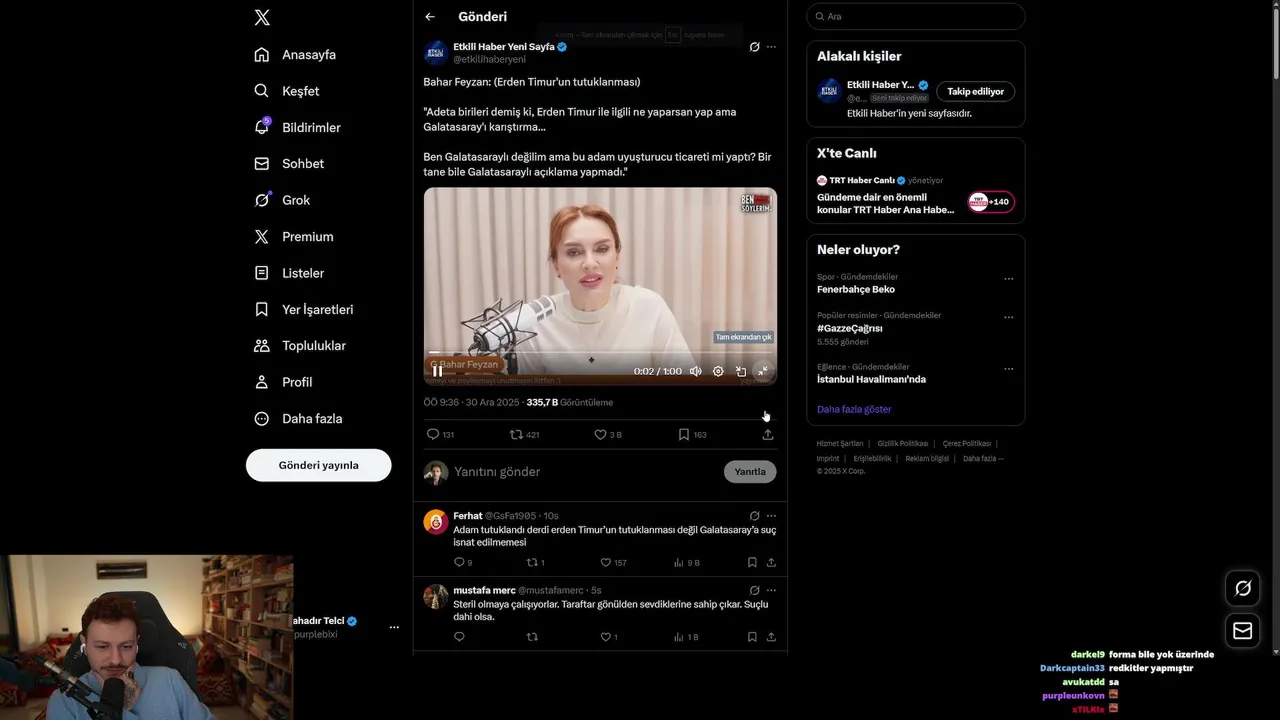Expand Daha fazla menu

pos(298,419)
